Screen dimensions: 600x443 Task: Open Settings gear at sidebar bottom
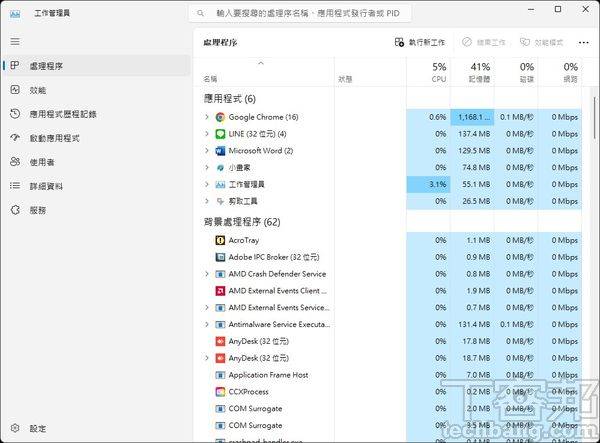coord(15,428)
